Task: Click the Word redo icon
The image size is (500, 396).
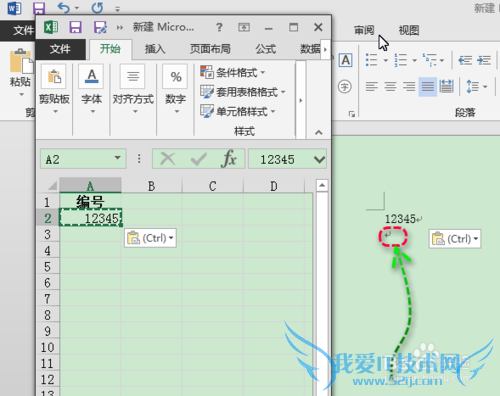Action: pyautogui.click(x=97, y=8)
